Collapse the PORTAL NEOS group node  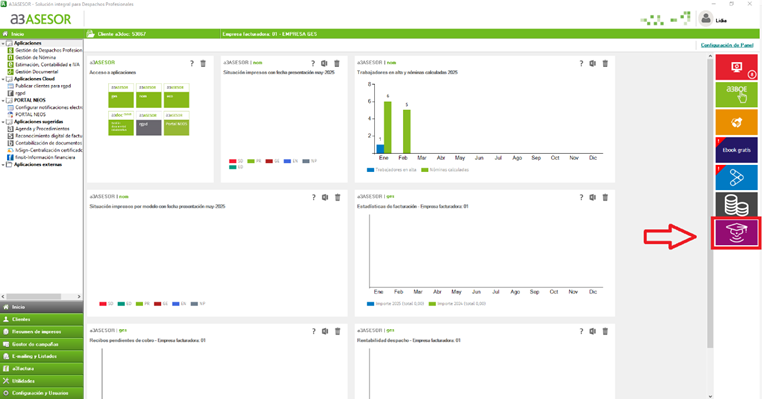point(3,100)
